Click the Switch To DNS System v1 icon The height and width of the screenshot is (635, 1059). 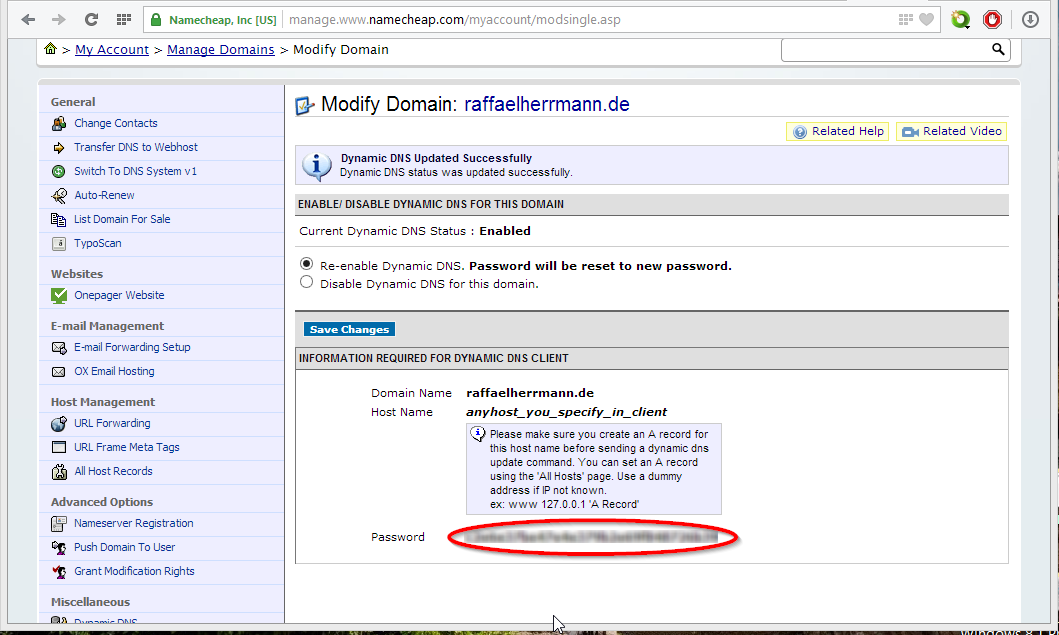(x=59, y=172)
